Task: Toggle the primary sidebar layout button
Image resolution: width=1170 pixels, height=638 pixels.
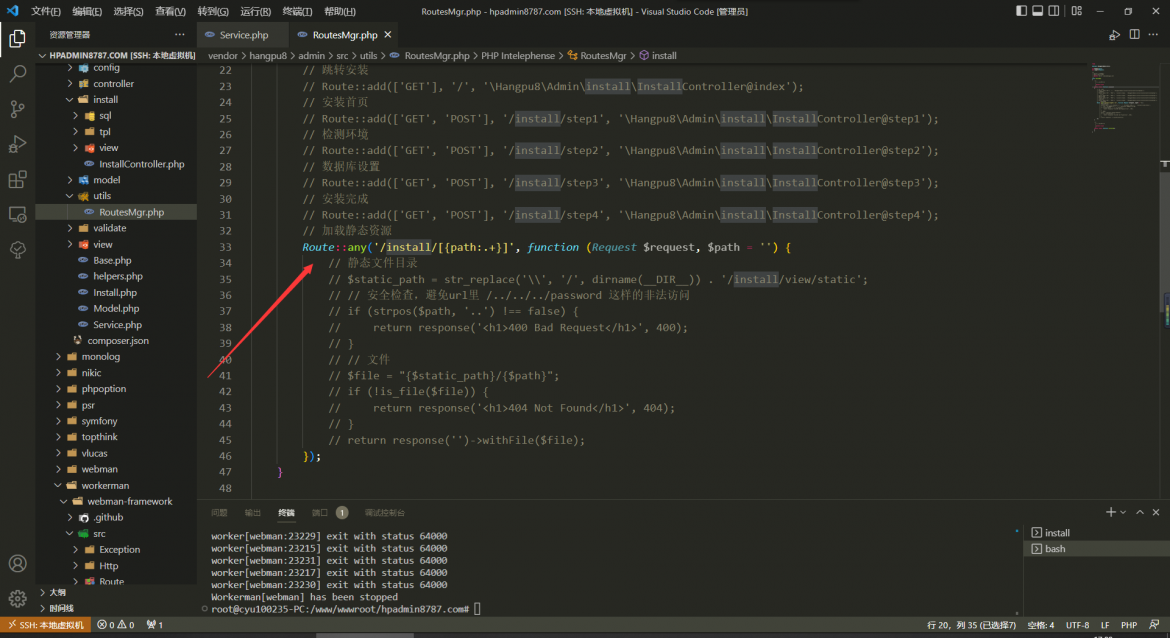Action: [x=1021, y=11]
